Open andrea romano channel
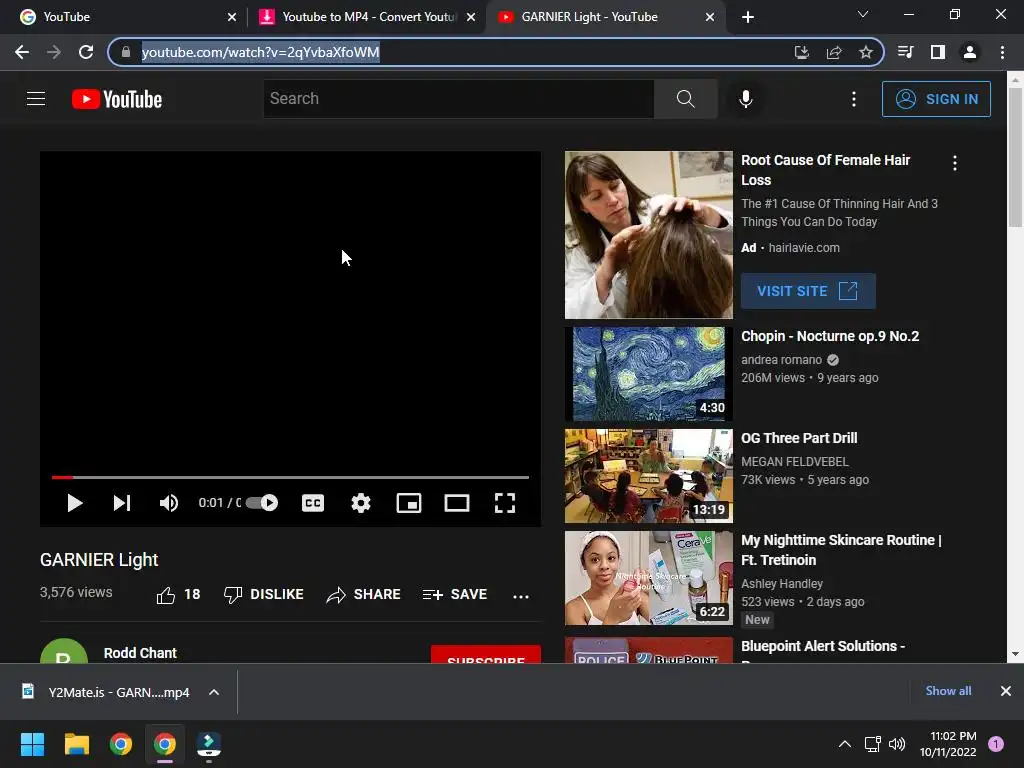The image size is (1024, 768). click(x=781, y=360)
